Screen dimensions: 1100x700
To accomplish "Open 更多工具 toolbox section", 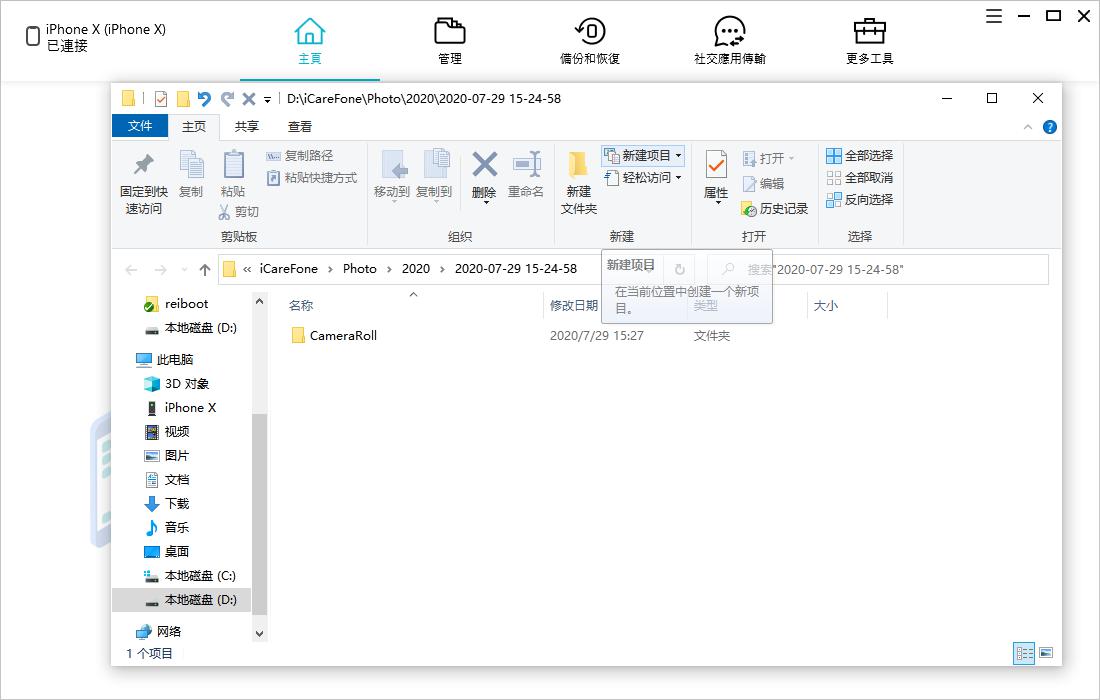I will (x=869, y=41).
